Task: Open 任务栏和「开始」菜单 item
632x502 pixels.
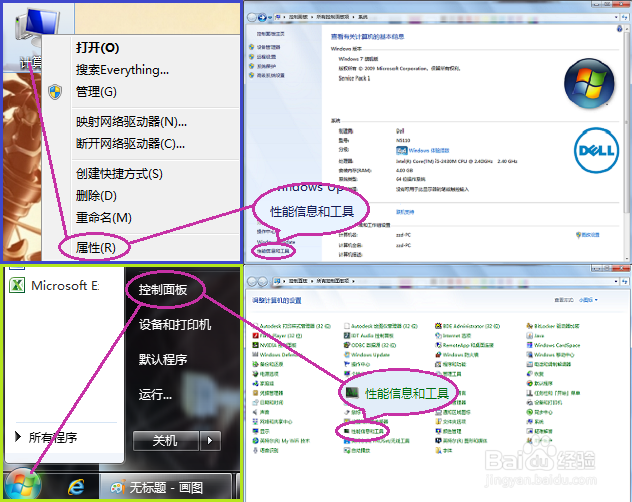Action: click(x=553, y=393)
